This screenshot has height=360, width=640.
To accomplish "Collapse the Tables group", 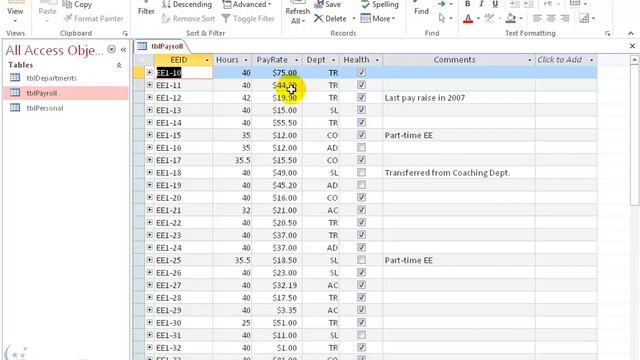I will (x=119, y=65).
